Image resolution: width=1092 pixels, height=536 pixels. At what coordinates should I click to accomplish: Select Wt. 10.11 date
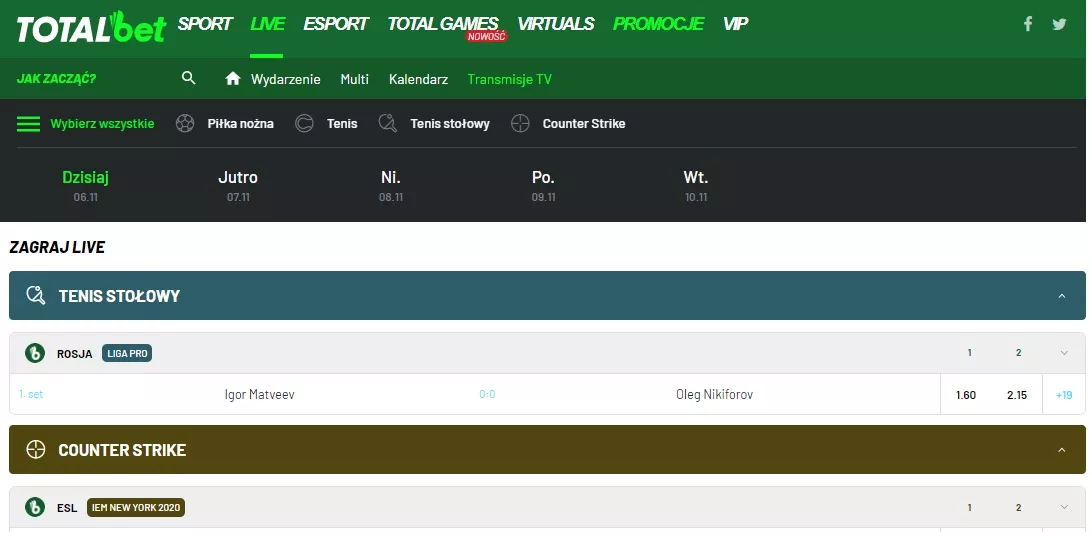point(696,185)
